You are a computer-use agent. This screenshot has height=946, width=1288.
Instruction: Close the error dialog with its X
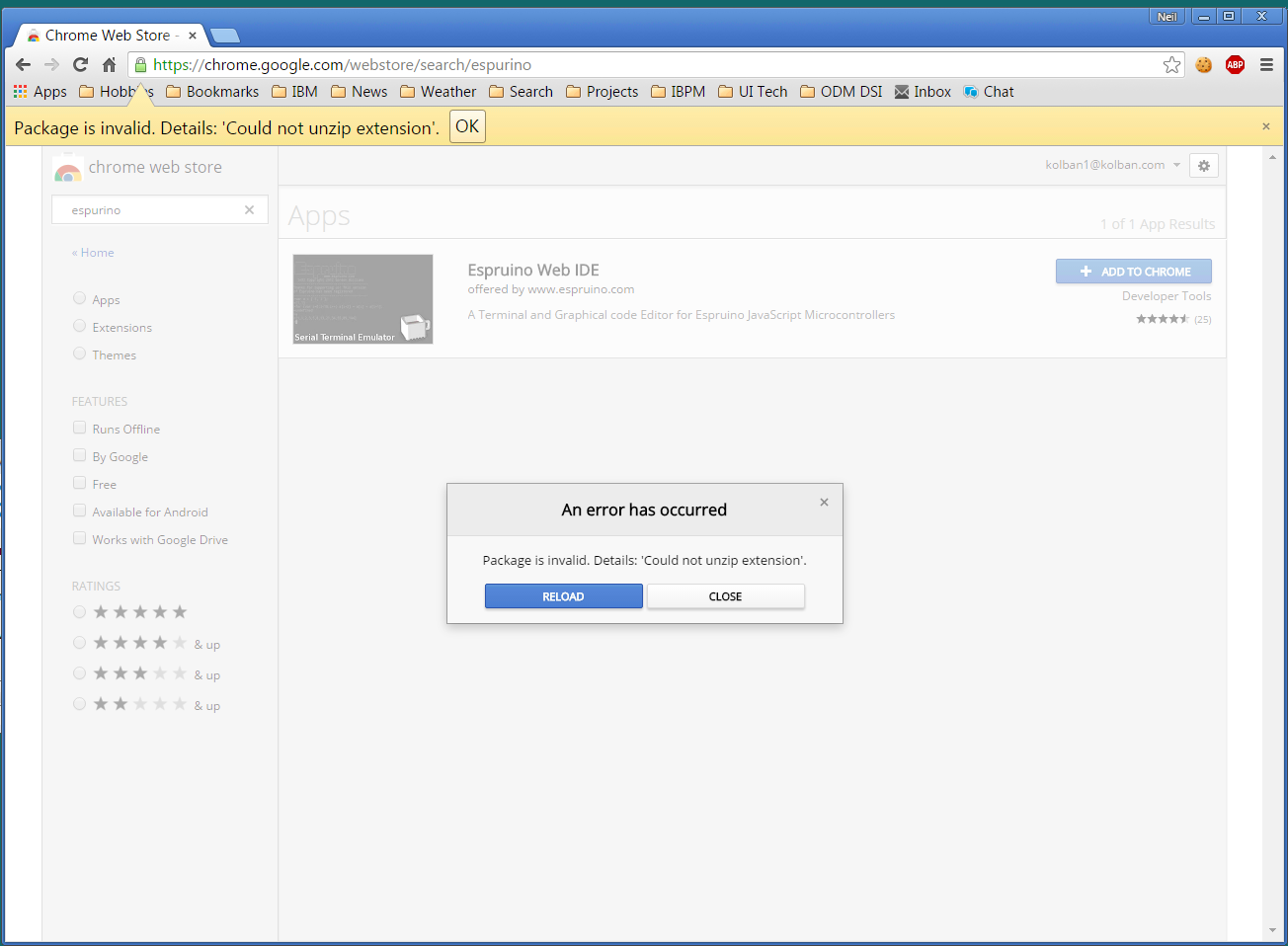click(x=824, y=503)
